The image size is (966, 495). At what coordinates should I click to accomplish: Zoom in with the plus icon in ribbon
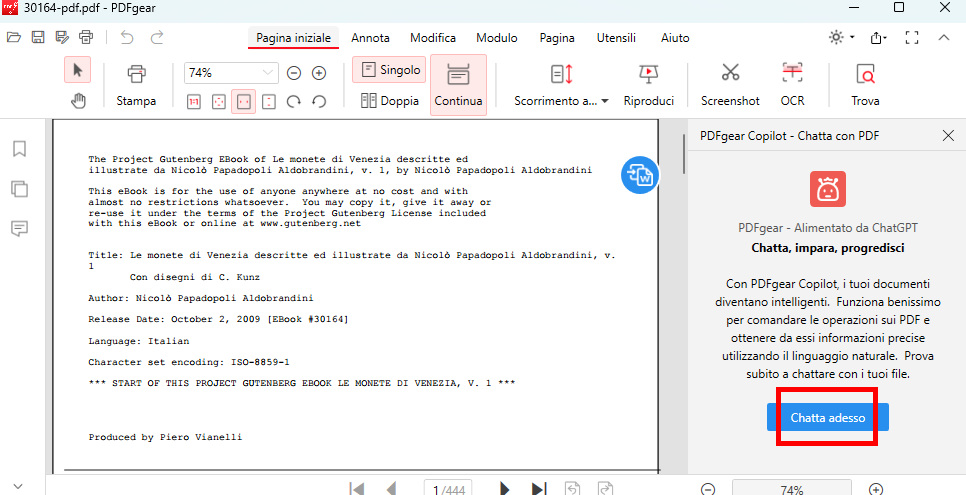pos(319,73)
